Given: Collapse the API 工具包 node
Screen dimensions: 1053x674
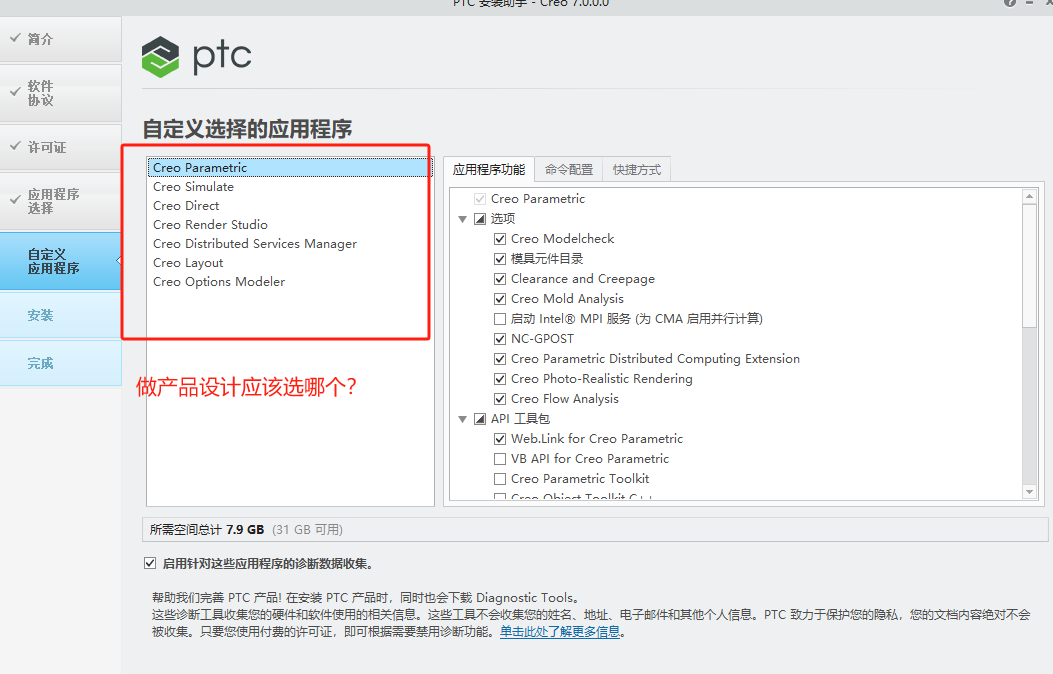Looking at the screenshot, I should [x=463, y=418].
